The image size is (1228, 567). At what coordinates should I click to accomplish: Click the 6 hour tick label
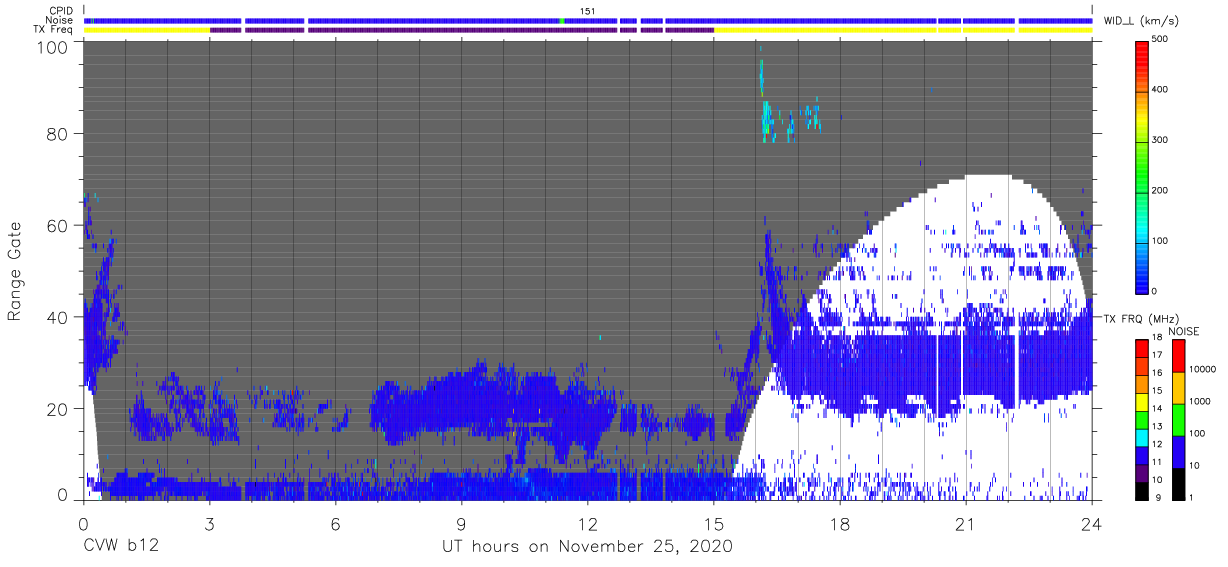(335, 524)
